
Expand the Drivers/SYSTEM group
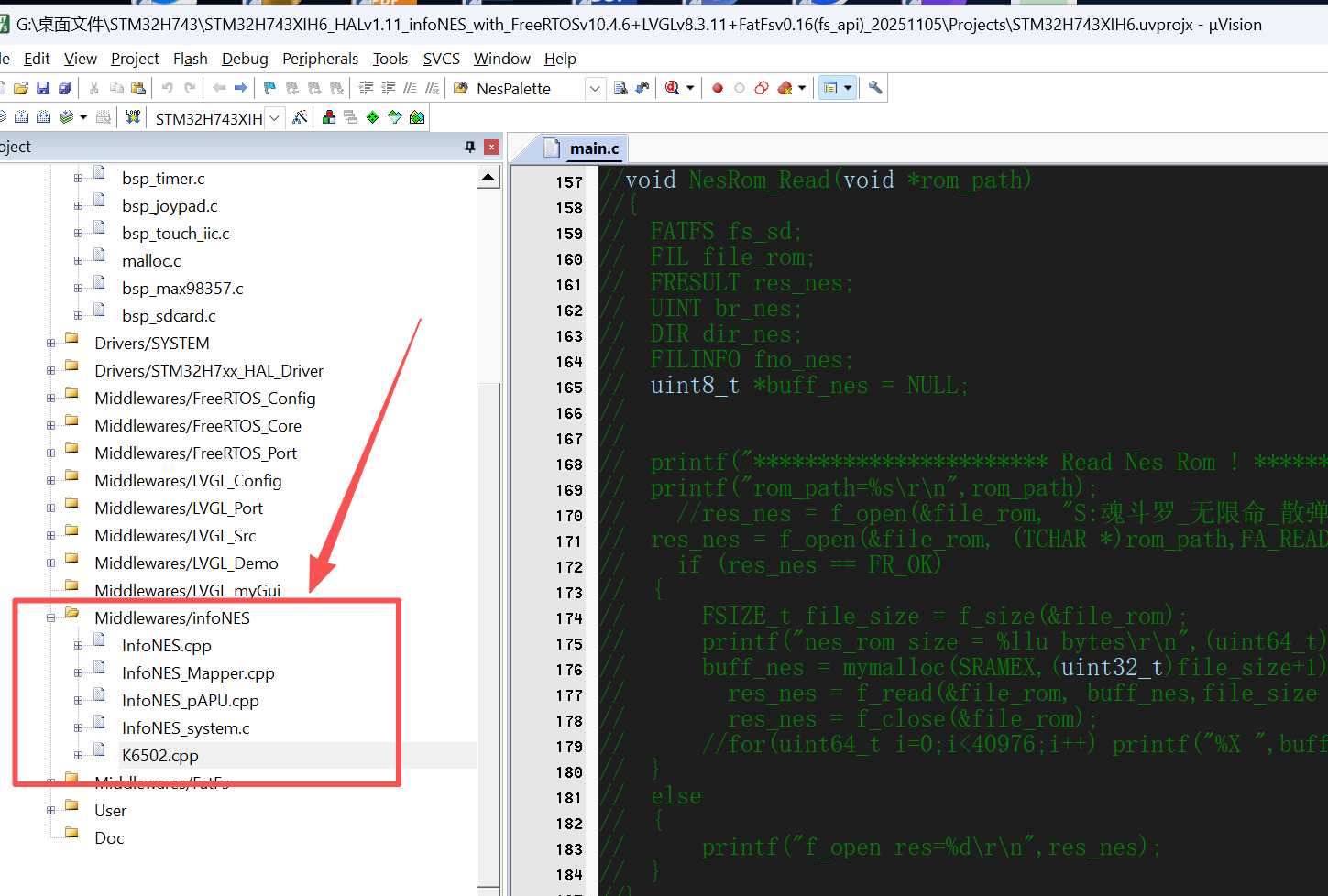click(50, 344)
